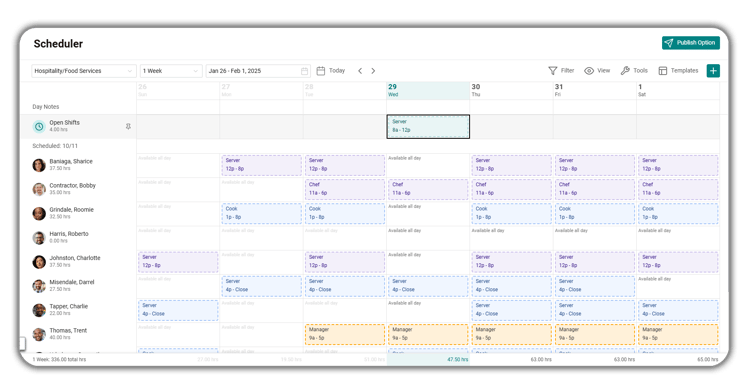This screenshot has height=375, width=750.
Task: Toggle the pin icon on Open Shifts
Action: pyautogui.click(x=128, y=126)
